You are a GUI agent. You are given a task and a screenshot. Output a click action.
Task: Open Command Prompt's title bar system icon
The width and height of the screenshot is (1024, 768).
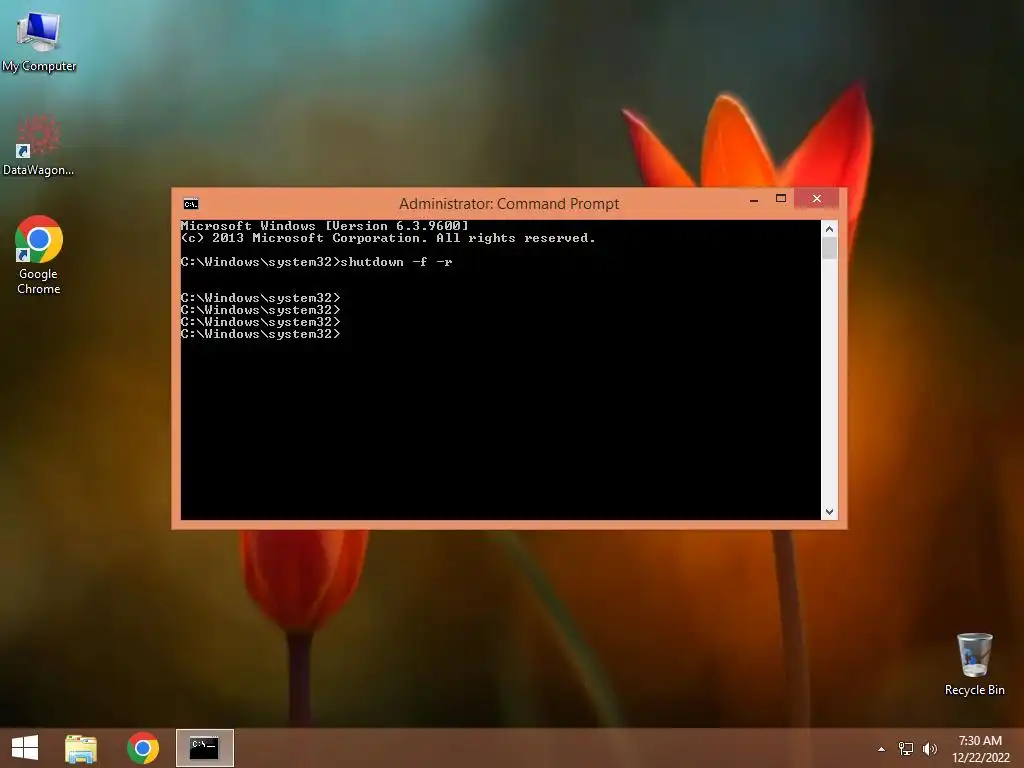click(x=191, y=204)
